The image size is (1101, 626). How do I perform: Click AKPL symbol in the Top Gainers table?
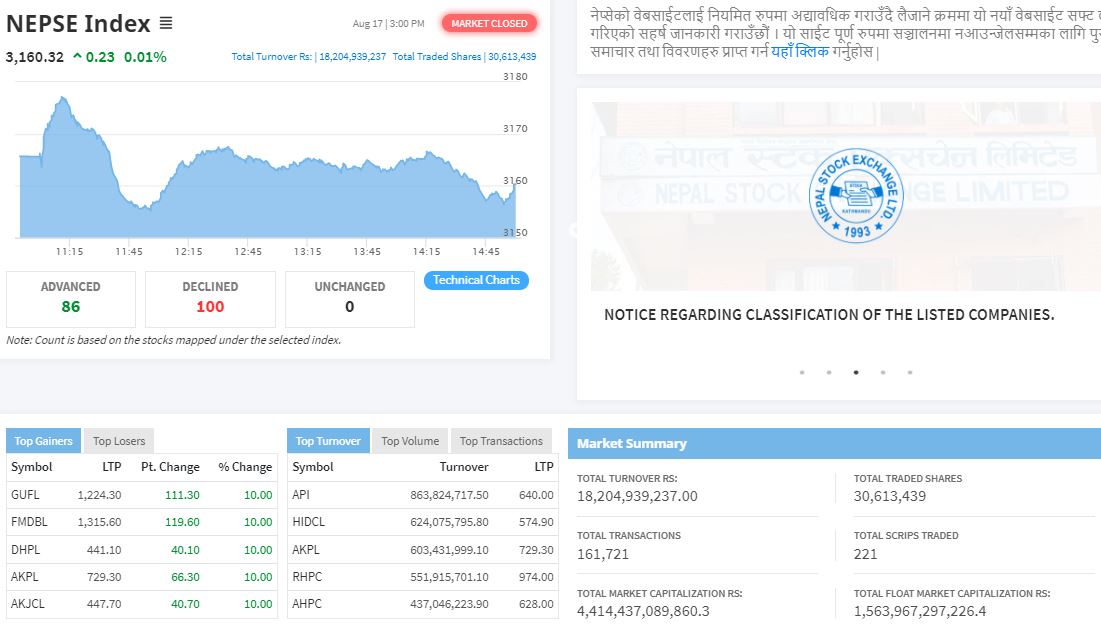point(25,577)
